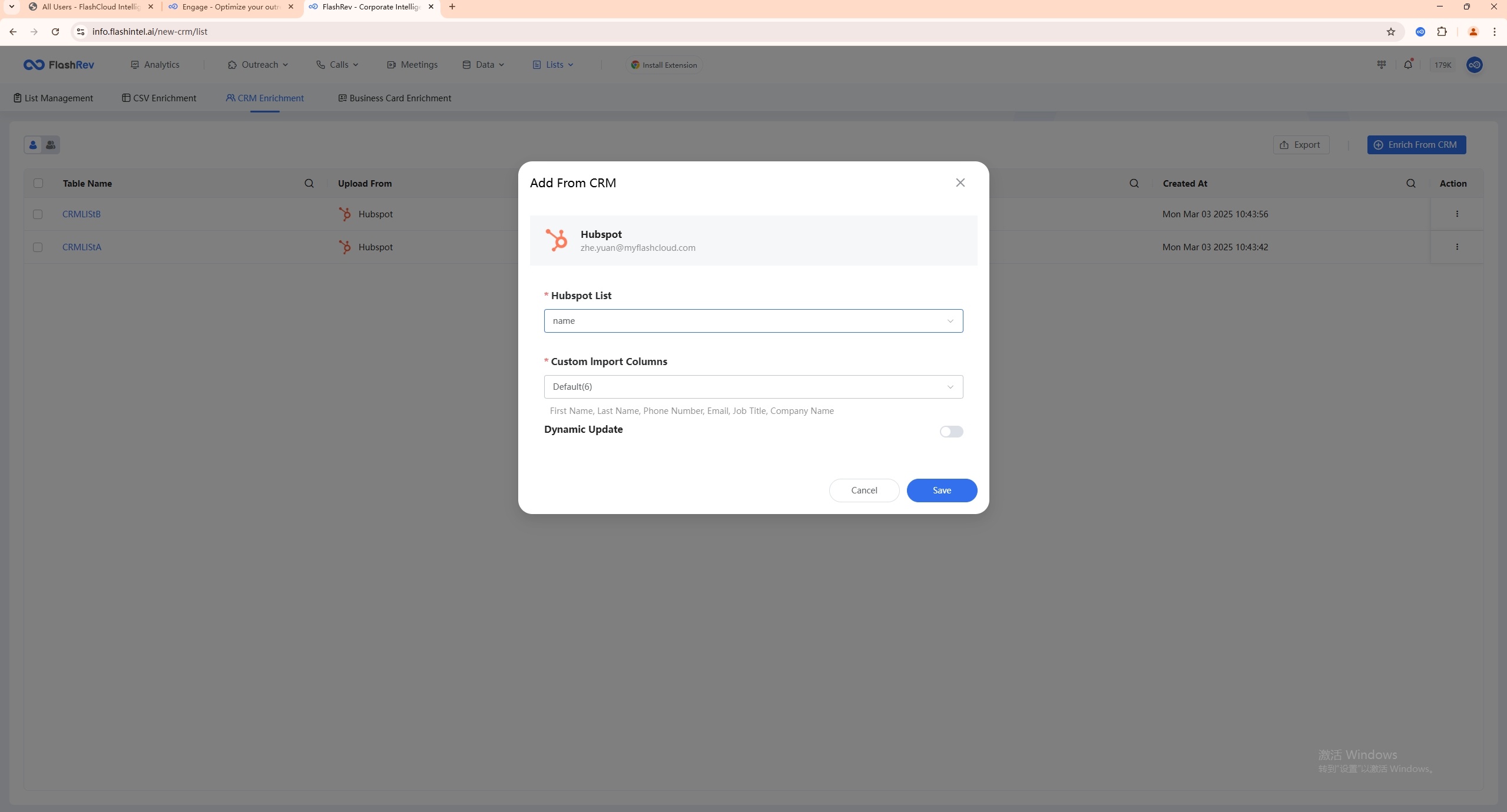This screenshot has width=1507, height=812.
Task: Click Mon Mar 03 2025 10:43:56 cell
Action: tap(1215, 214)
